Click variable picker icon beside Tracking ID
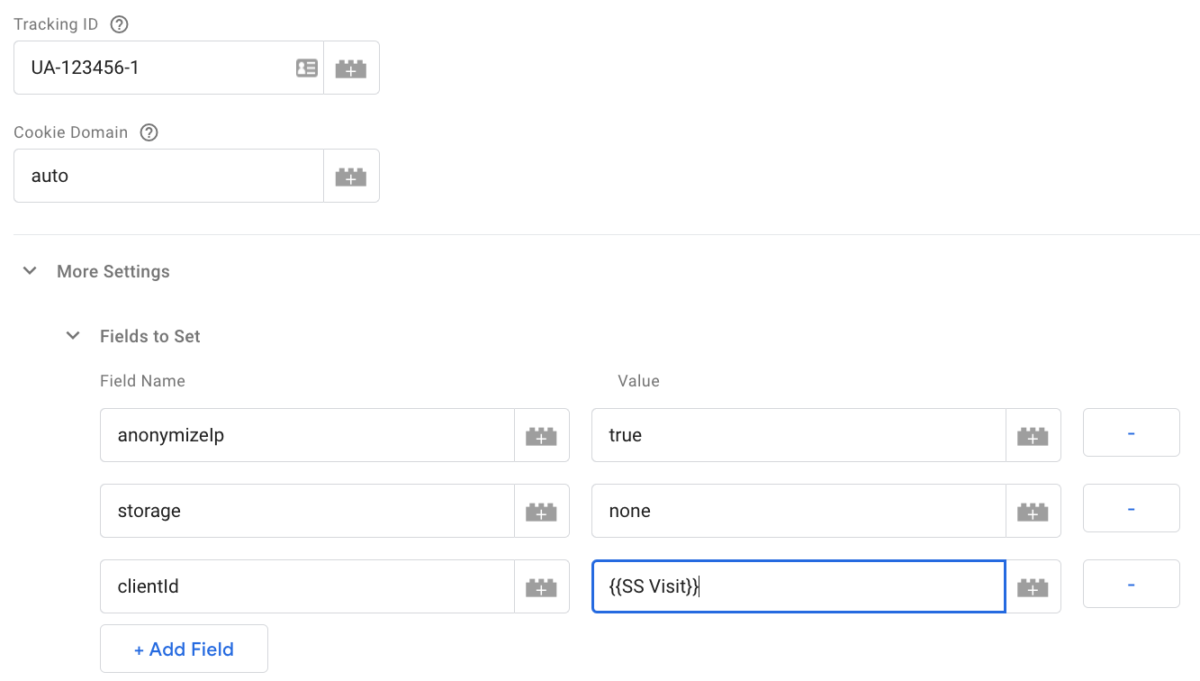The height and width of the screenshot is (681, 1200). (x=351, y=68)
